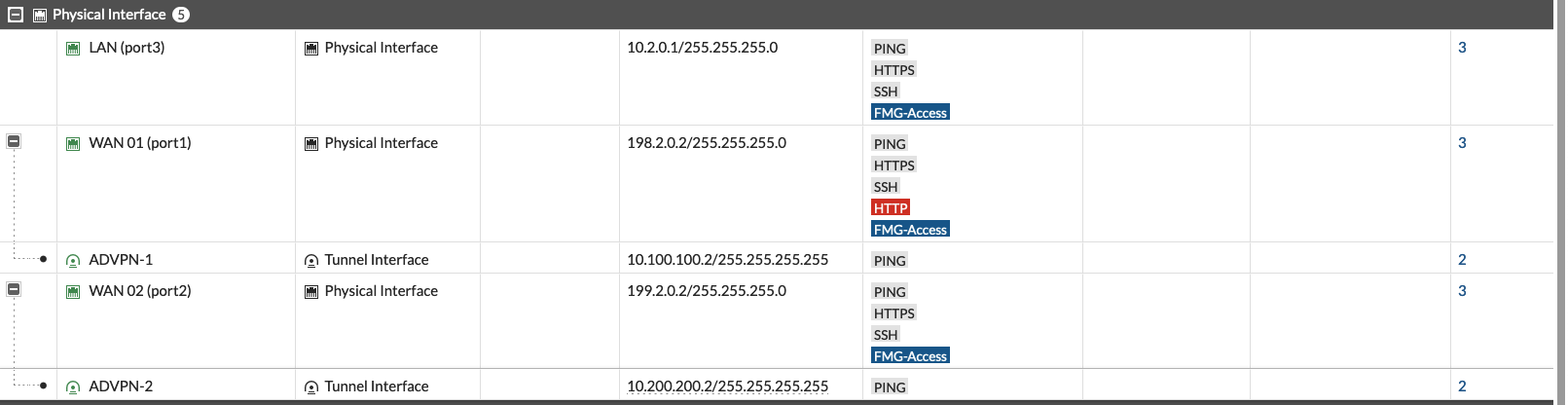Click the LAN (port3) green port icon
The image size is (1568, 405).
point(73,48)
